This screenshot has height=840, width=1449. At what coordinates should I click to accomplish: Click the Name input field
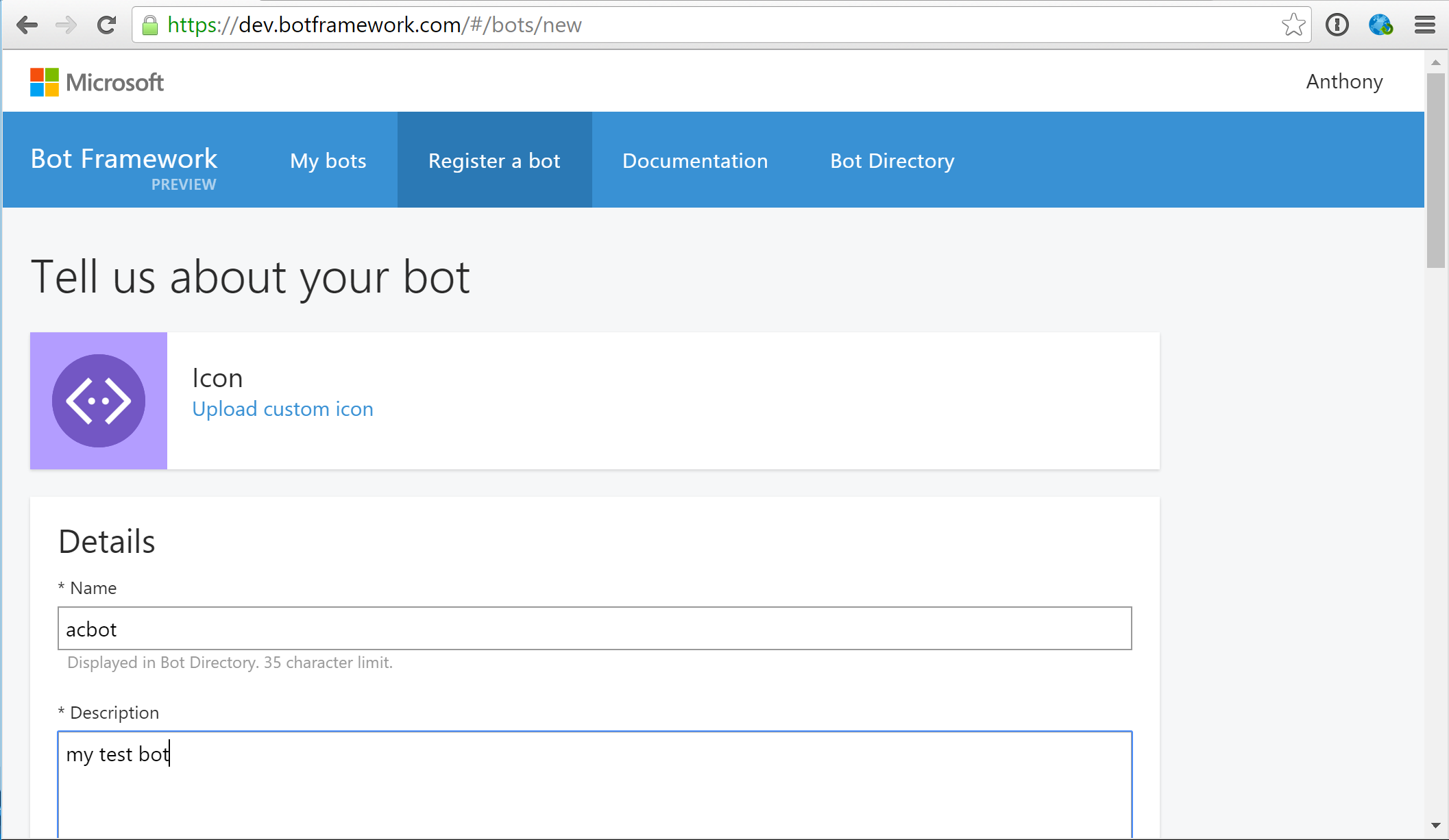[594, 628]
